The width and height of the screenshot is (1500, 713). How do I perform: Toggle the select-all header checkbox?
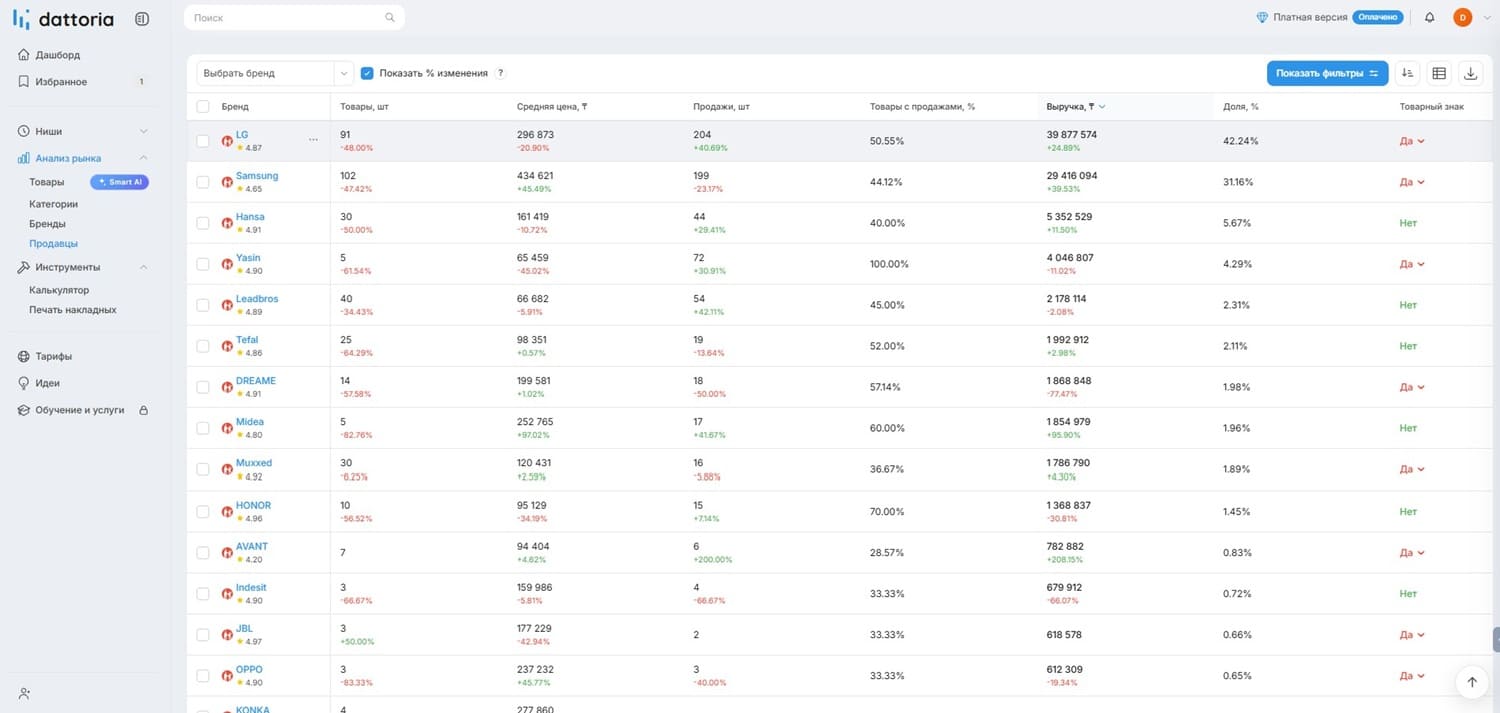pos(203,106)
